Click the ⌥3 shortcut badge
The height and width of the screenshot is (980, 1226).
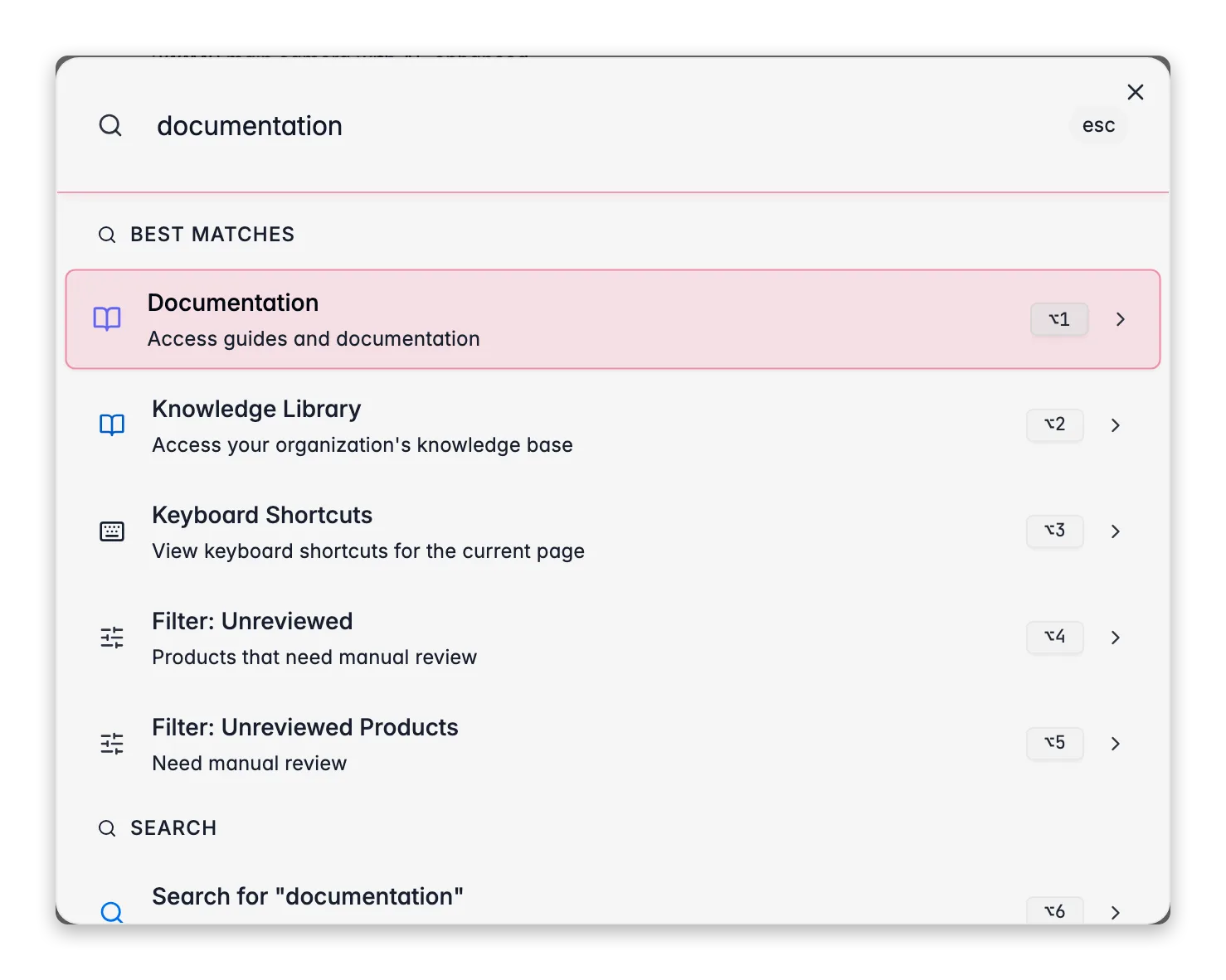1055,531
